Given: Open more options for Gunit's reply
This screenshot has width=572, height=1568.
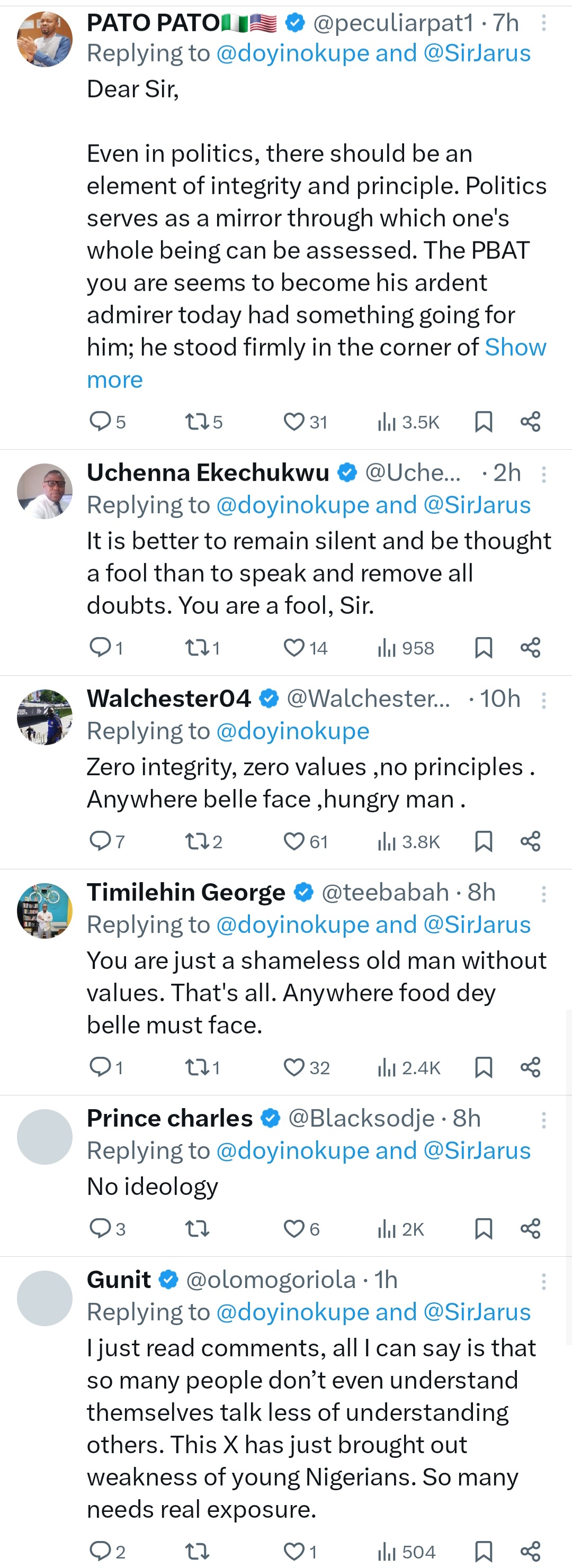Looking at the screenshot, I should 543,1281.
